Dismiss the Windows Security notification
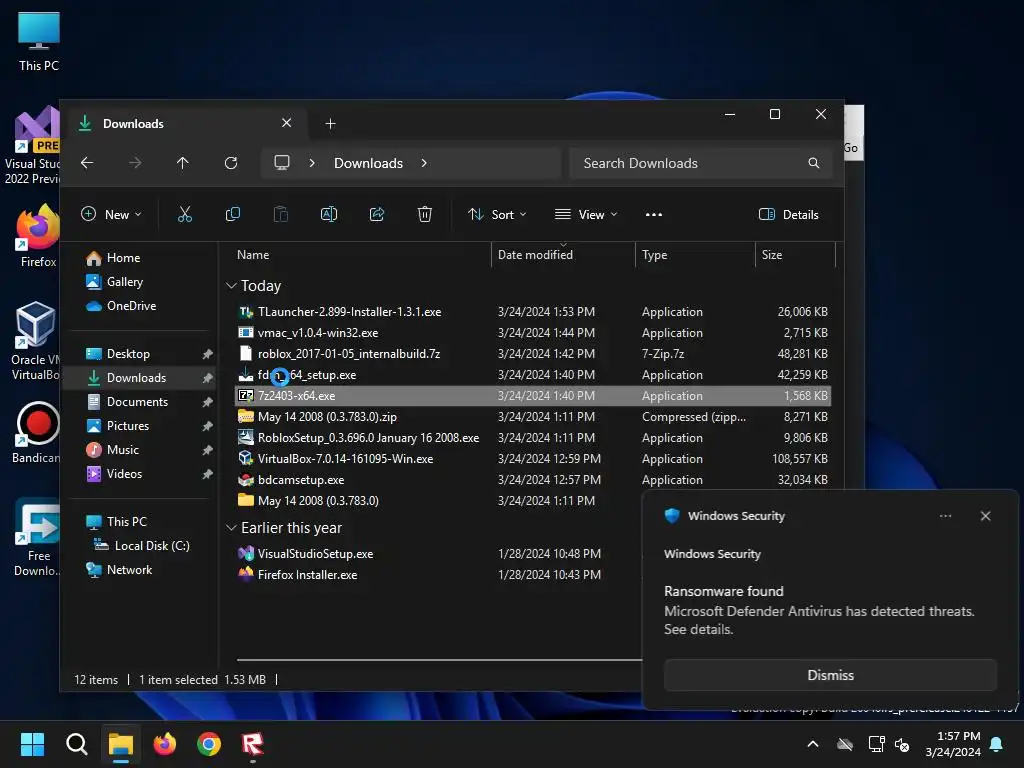 click(830, 675)
